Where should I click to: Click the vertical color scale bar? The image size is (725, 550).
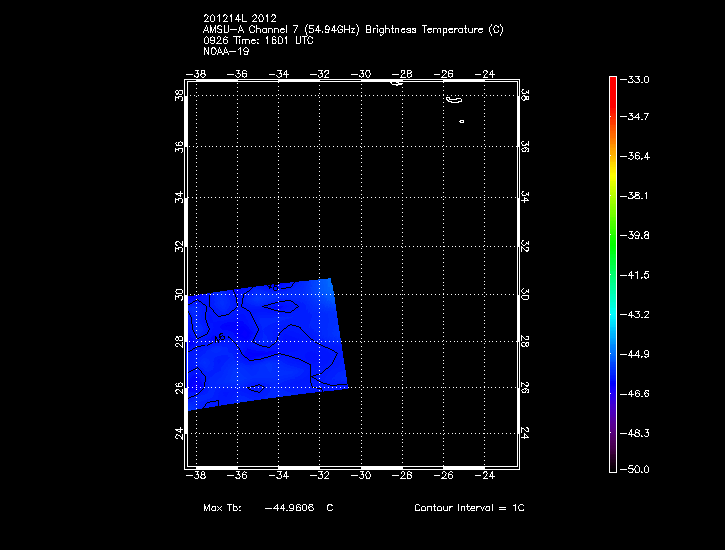click(612, 272)
